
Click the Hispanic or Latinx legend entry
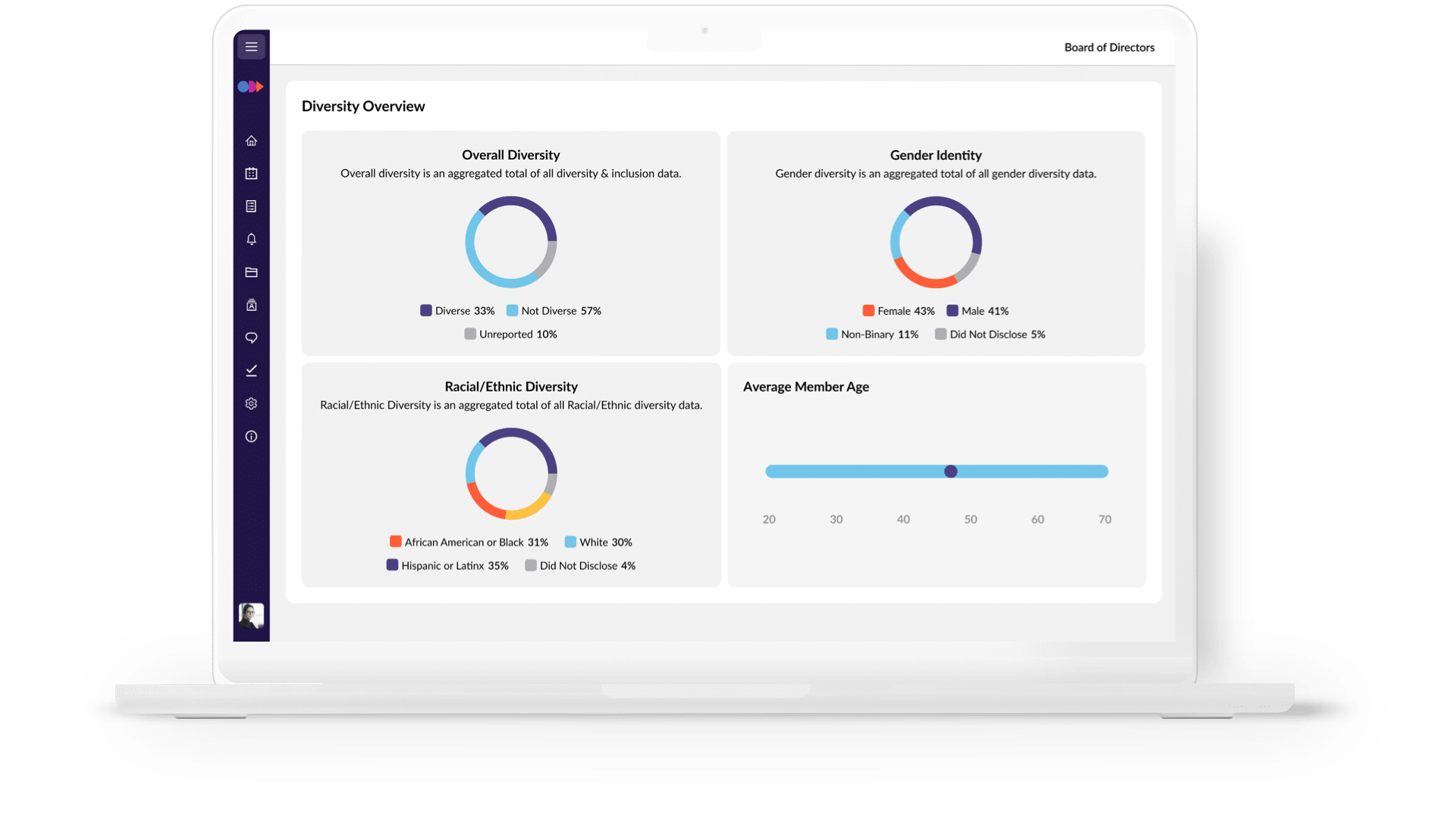447,566
